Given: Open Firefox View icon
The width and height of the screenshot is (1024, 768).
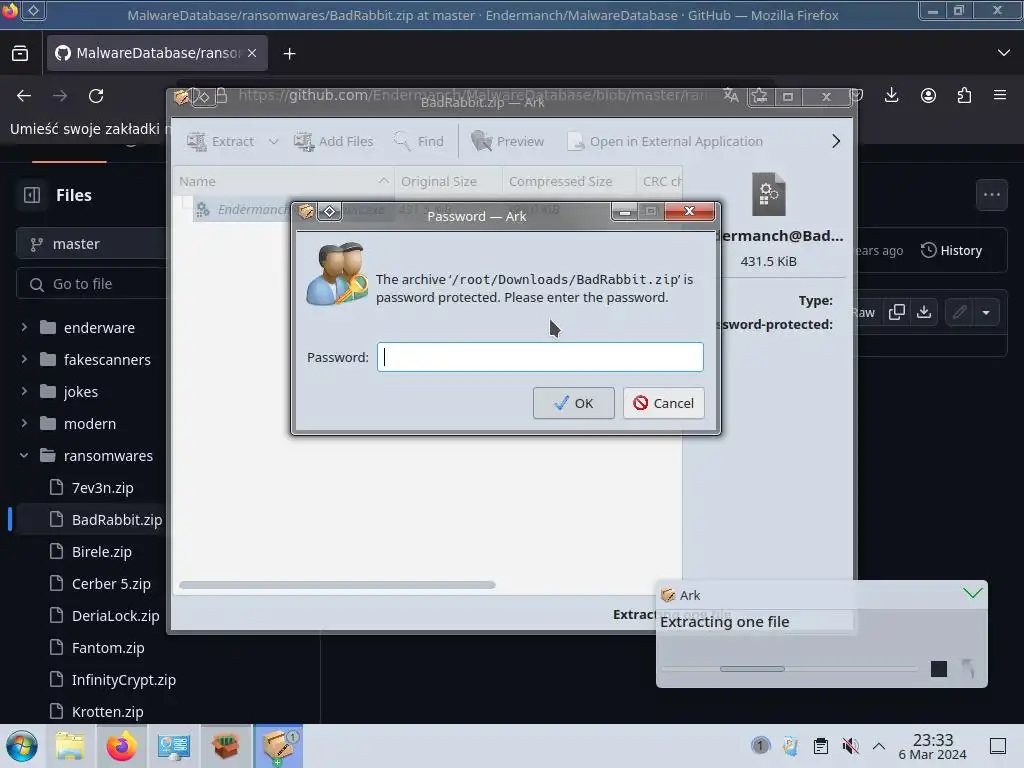Looking at the screenshot, I should click(x=20, y=53).
